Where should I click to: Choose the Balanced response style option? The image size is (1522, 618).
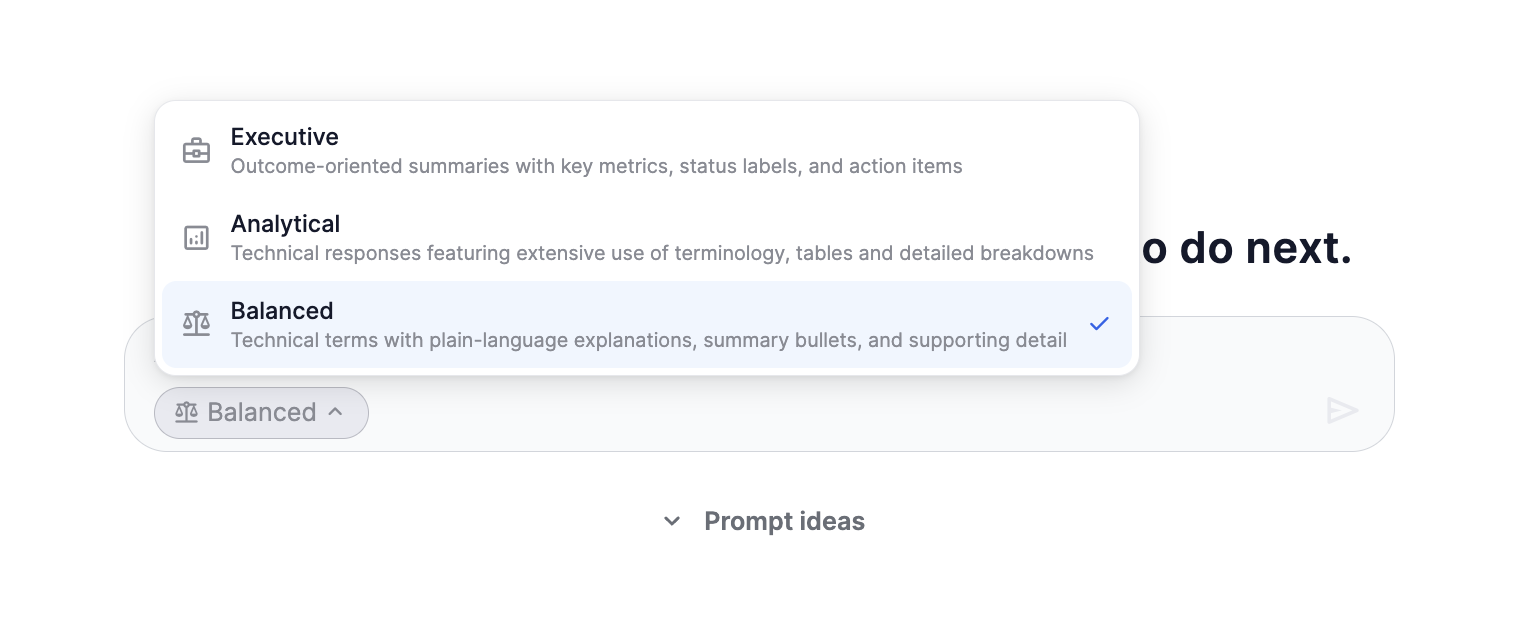click(x=646, y=324)
